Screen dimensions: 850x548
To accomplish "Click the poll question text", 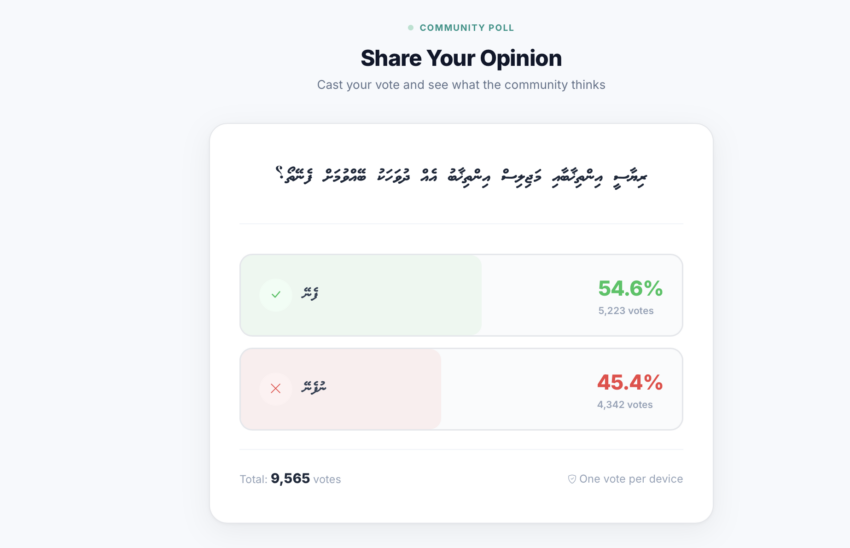I will (461, 176).
